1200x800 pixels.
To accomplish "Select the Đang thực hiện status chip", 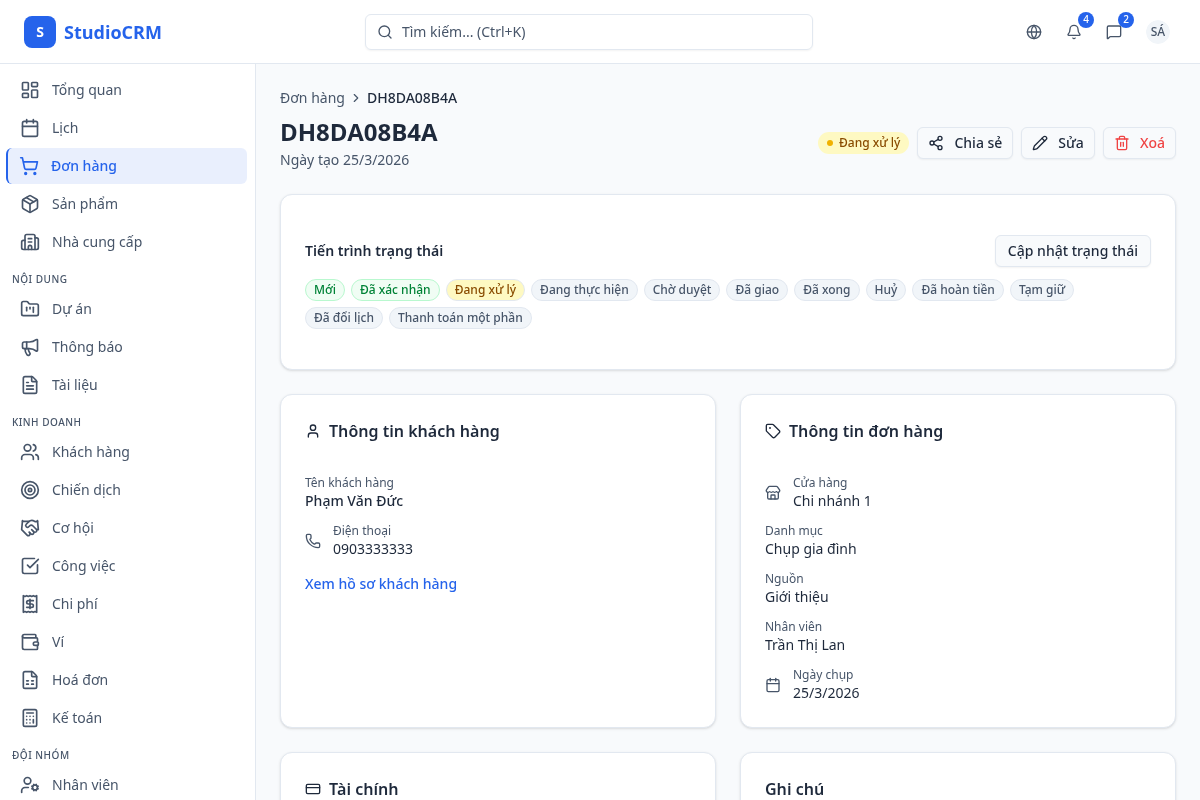I will (584, 290).
